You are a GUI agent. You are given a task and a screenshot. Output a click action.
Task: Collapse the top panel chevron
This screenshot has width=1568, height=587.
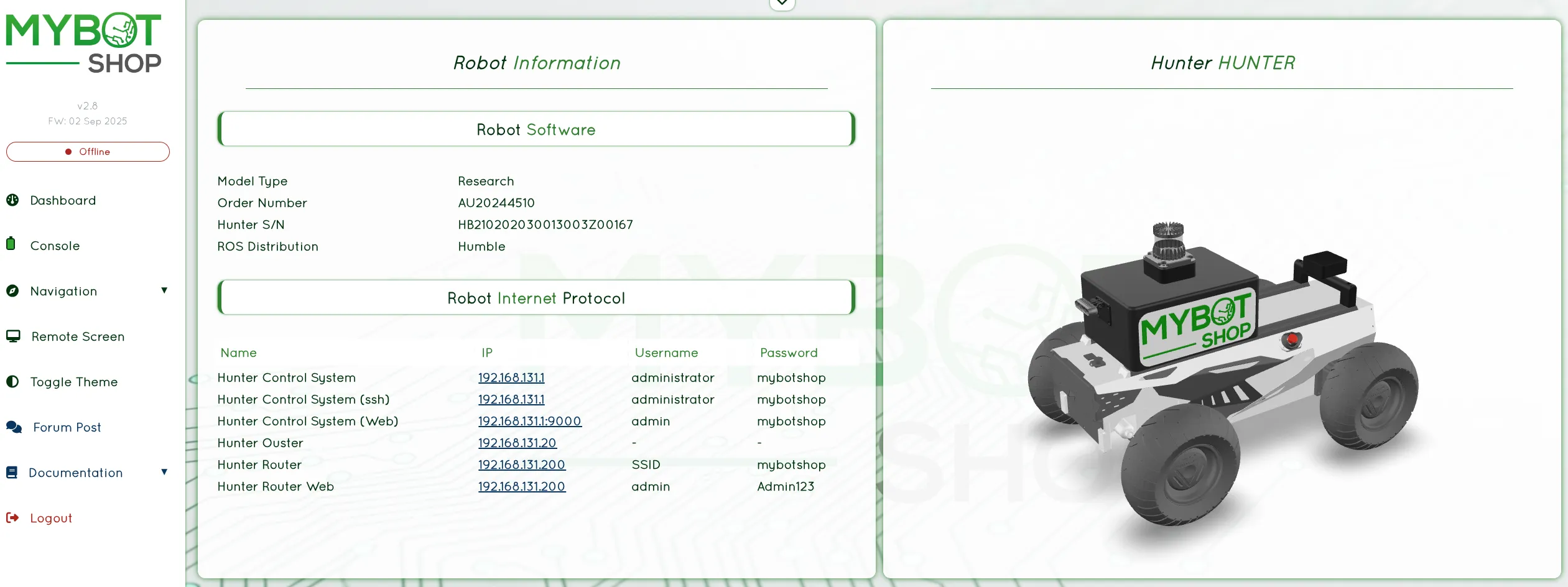click(x=782, y=4)
